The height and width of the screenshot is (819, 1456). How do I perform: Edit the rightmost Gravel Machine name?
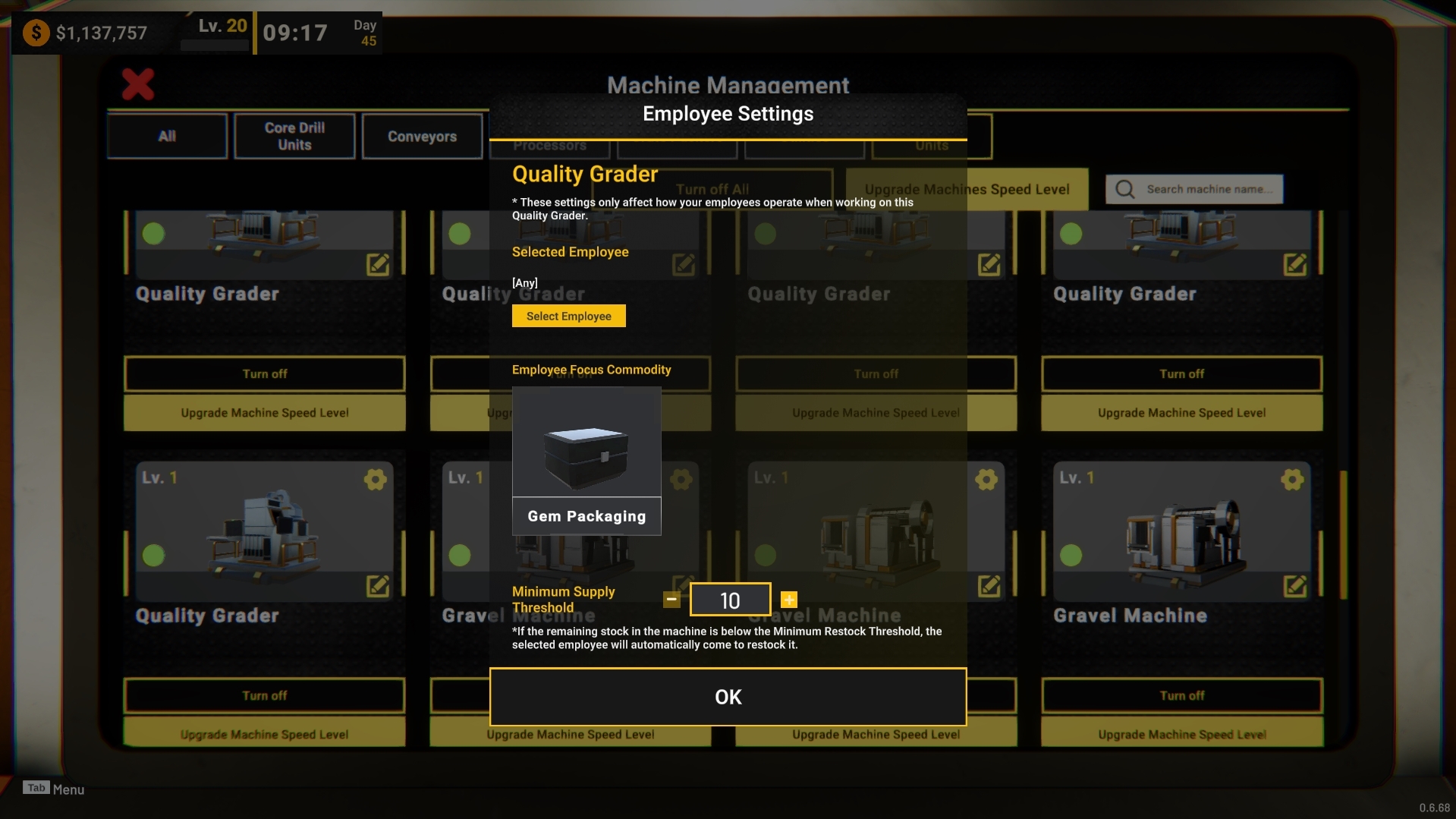[x=1295, y=586]
